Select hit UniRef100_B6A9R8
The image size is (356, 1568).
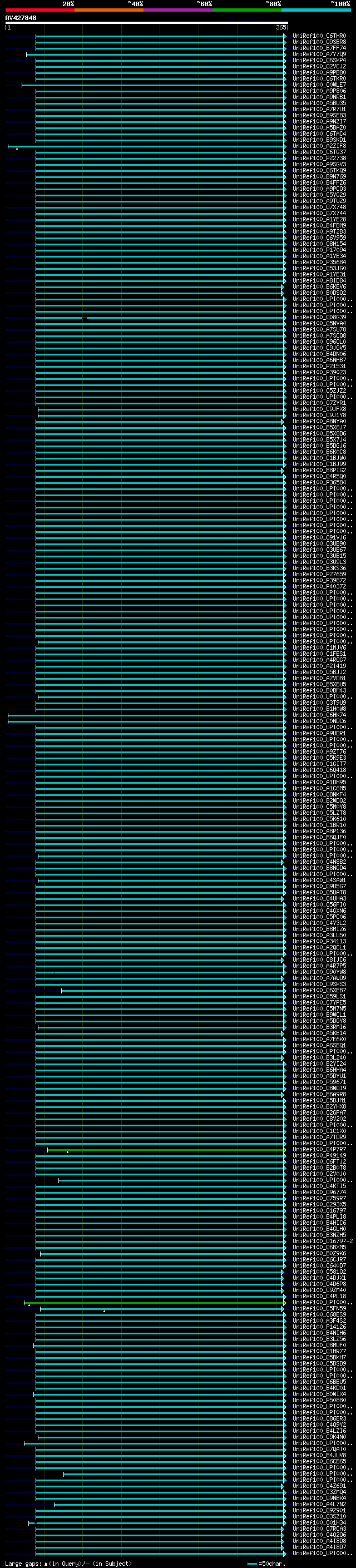click(x=319, y=1095)
